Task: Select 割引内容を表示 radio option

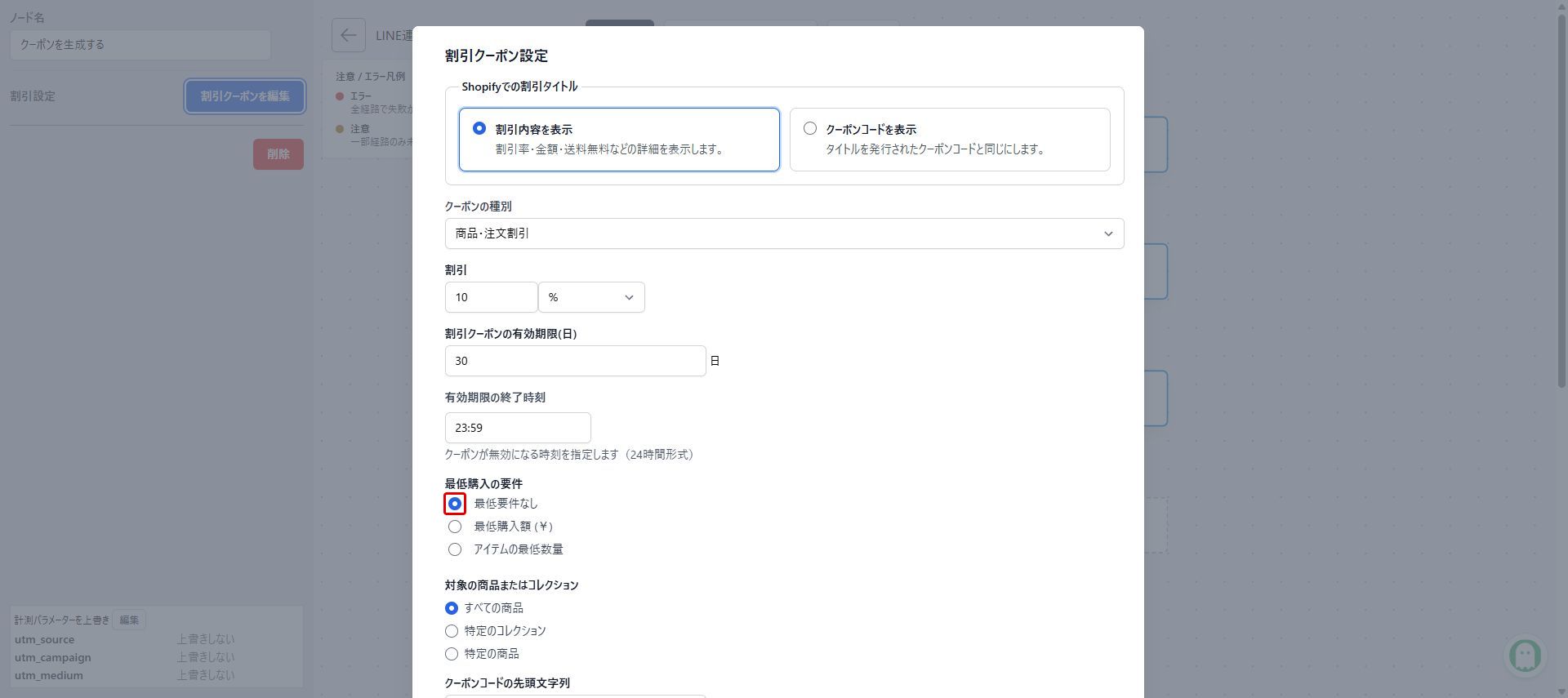Action: [479, 128]
